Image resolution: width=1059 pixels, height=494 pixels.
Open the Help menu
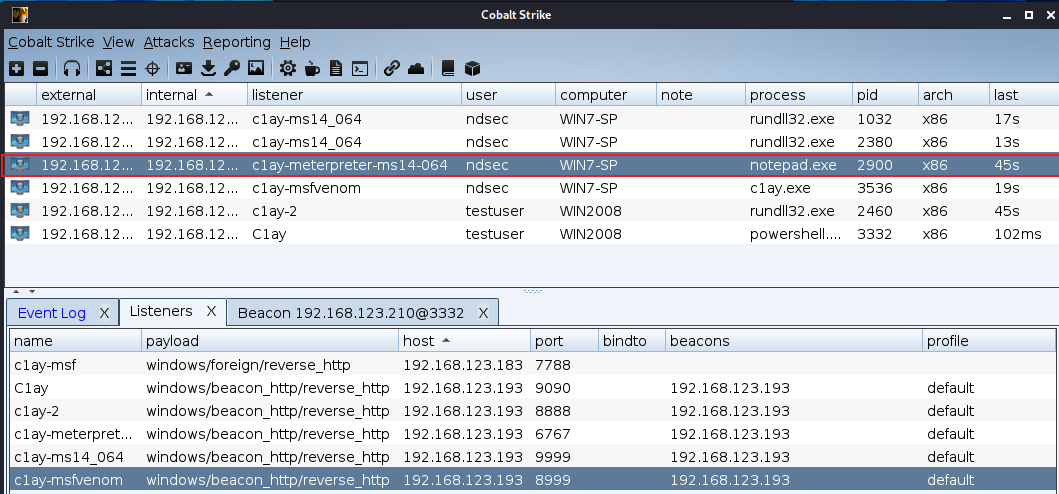tap(295, 42)
